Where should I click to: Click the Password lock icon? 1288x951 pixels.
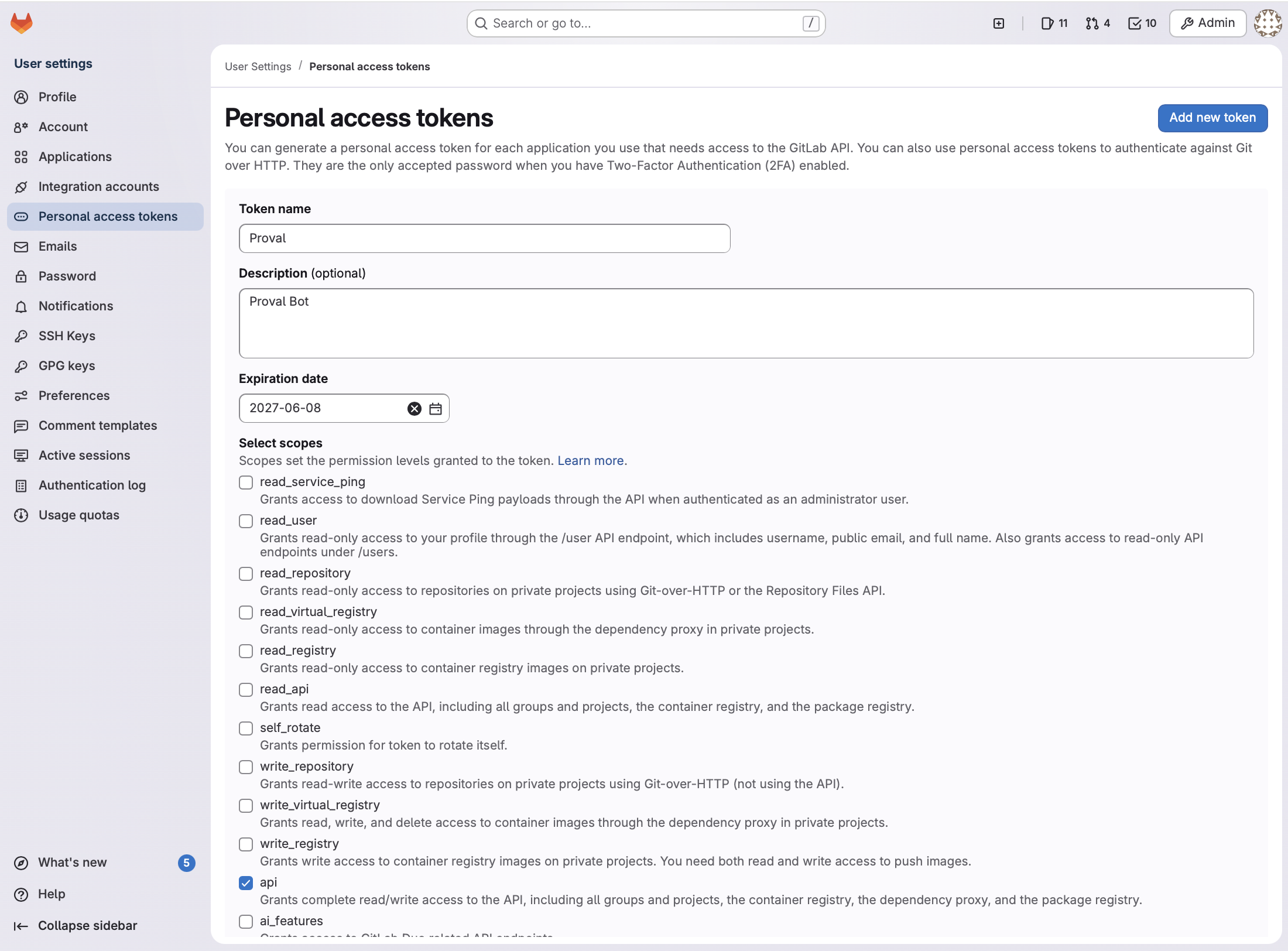[x=21, y=276]
